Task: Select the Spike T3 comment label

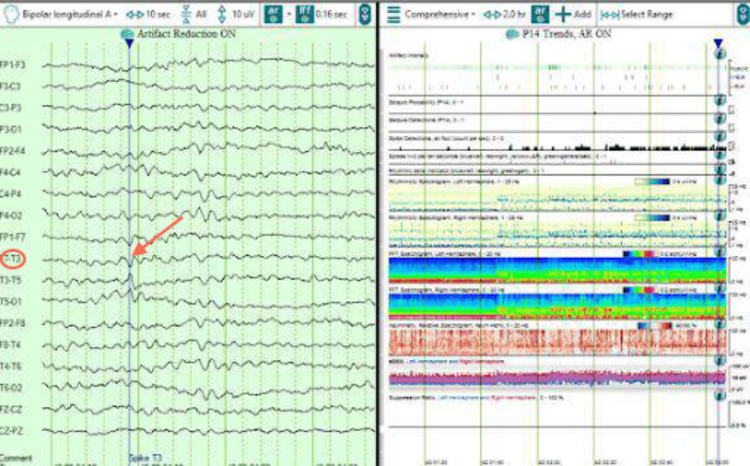Action: (145, 458)
